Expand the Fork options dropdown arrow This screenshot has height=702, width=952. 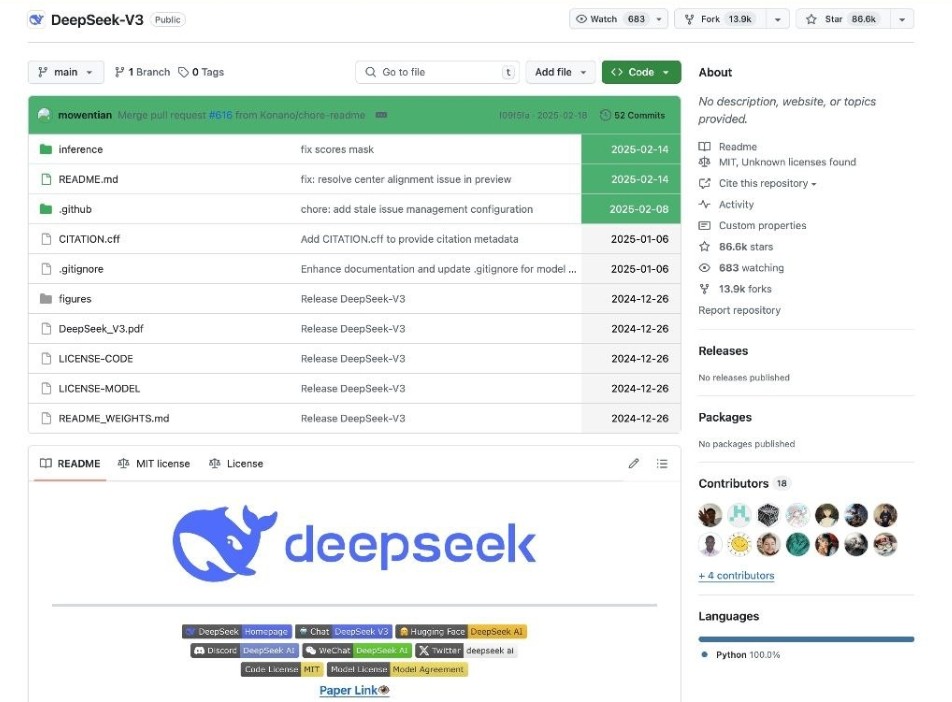tap(778, 19)
